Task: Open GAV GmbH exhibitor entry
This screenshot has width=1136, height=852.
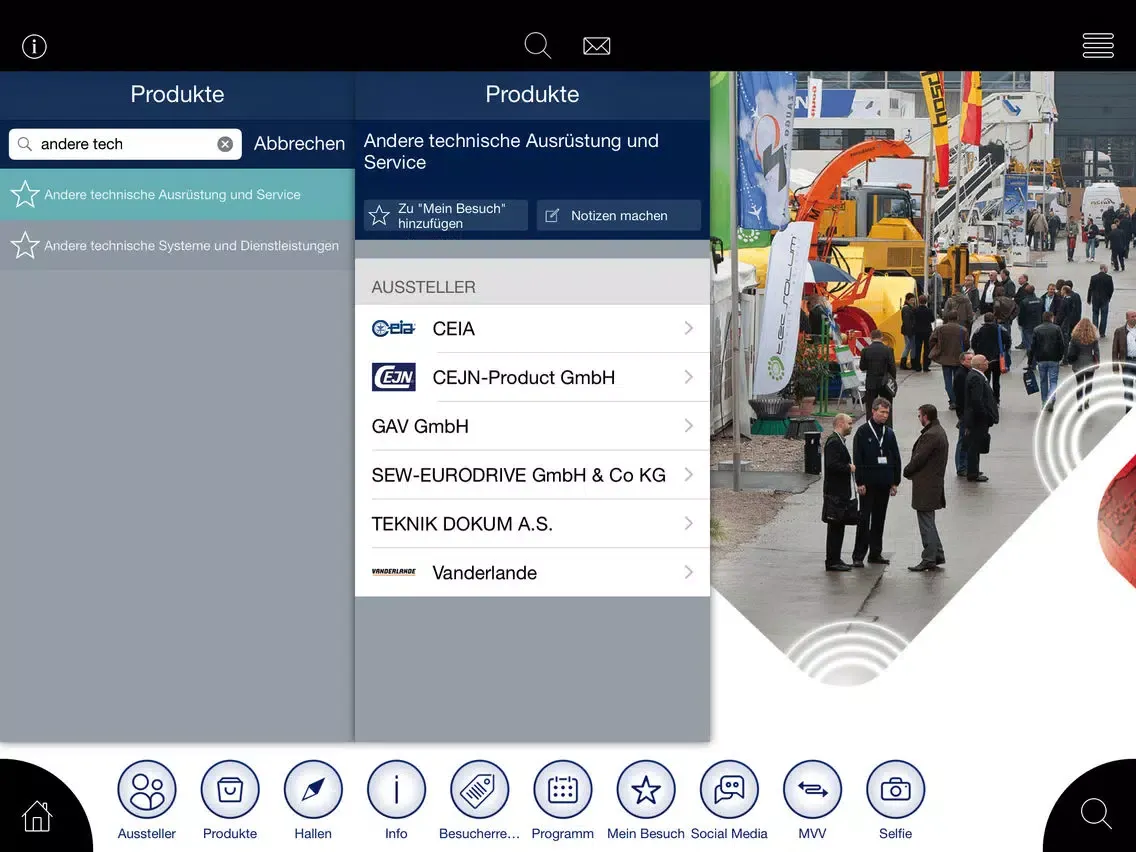Action: click(532, 426)
